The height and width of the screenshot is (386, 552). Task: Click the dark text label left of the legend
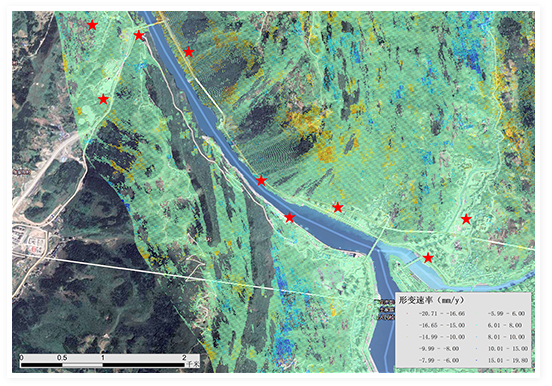tap(384, 309)
